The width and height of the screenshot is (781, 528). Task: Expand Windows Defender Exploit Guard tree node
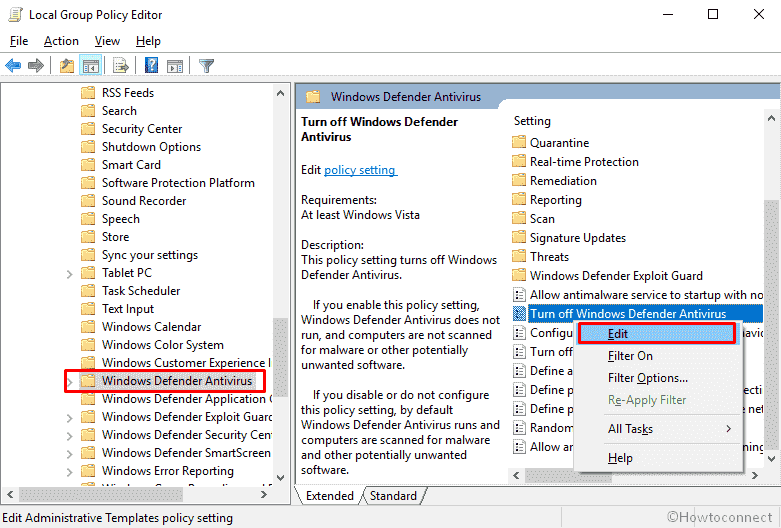[x=69, y=417]
